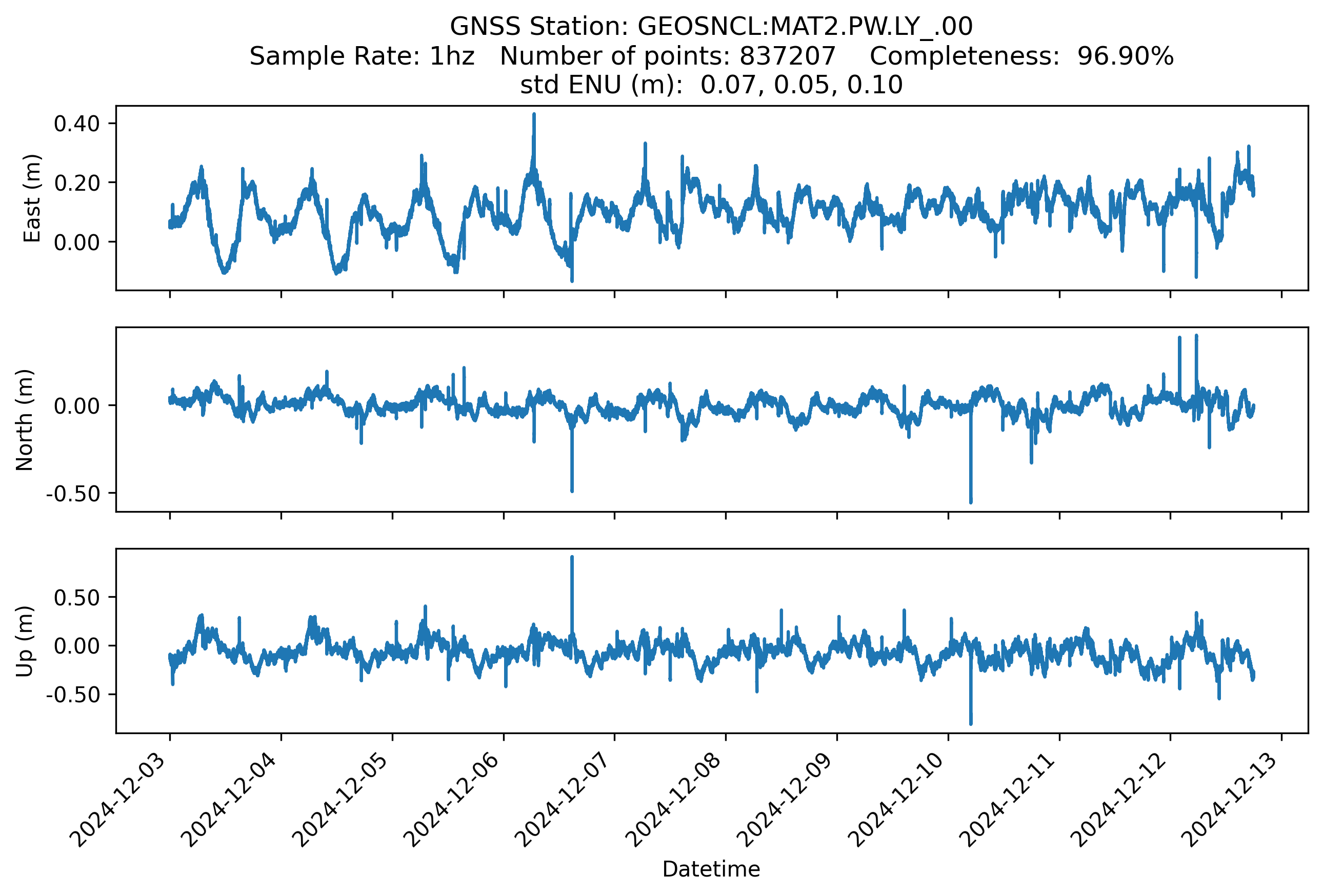Click the 'North (m)' axis label
Image resolution: width=1323 pixels, height=896 pixels.
(25, 420)
